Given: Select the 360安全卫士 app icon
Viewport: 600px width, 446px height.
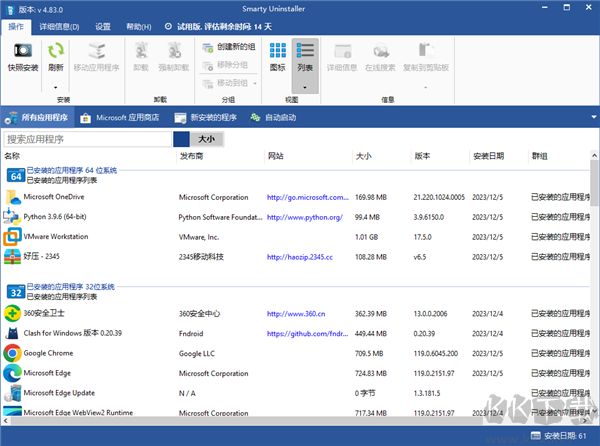Looking at the screenshot, I should tap(13, 313).
